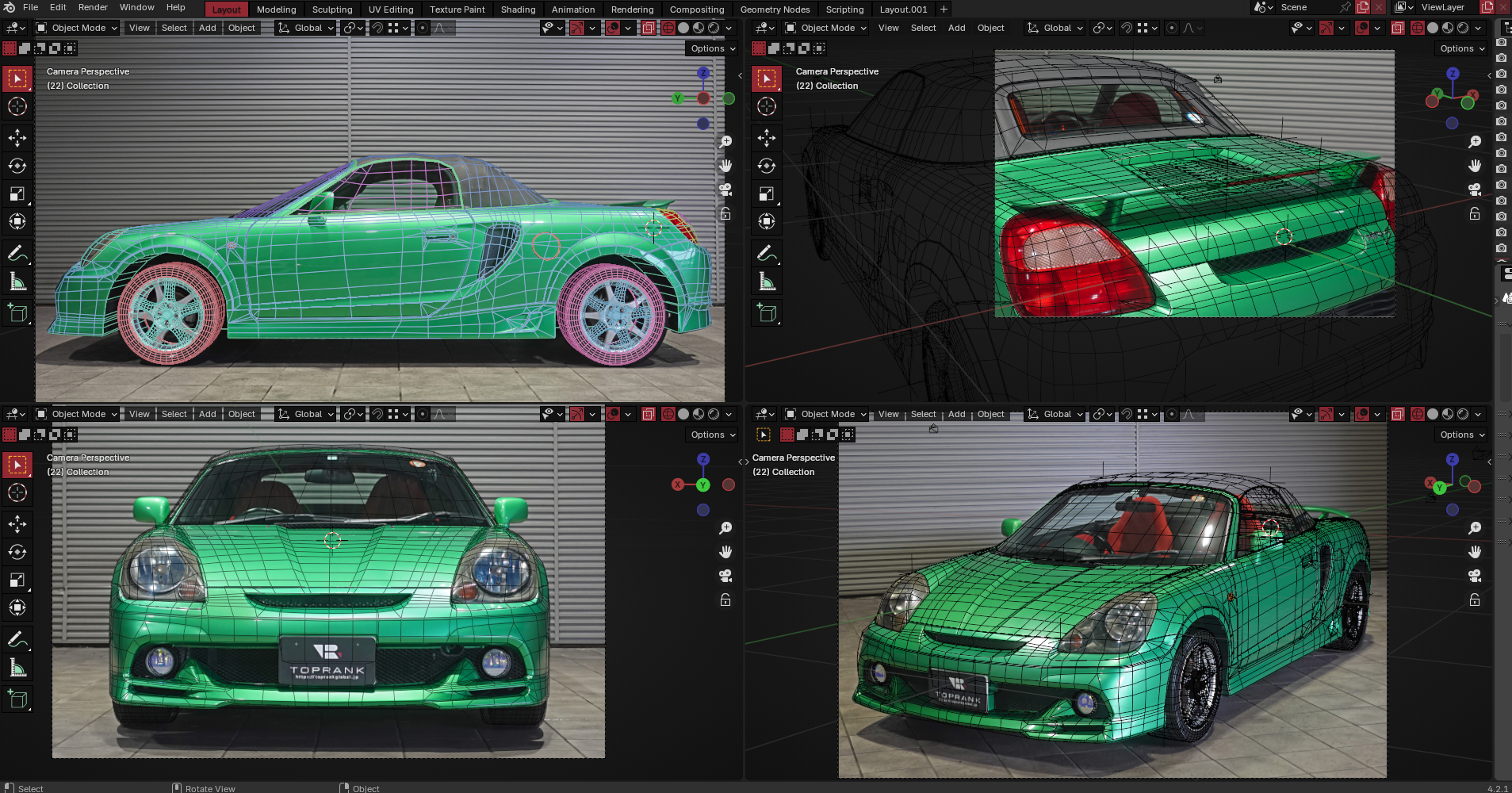Open the Blender logo application menu
This screenshot has width=1512, height=793.
[x=10, y=8]
